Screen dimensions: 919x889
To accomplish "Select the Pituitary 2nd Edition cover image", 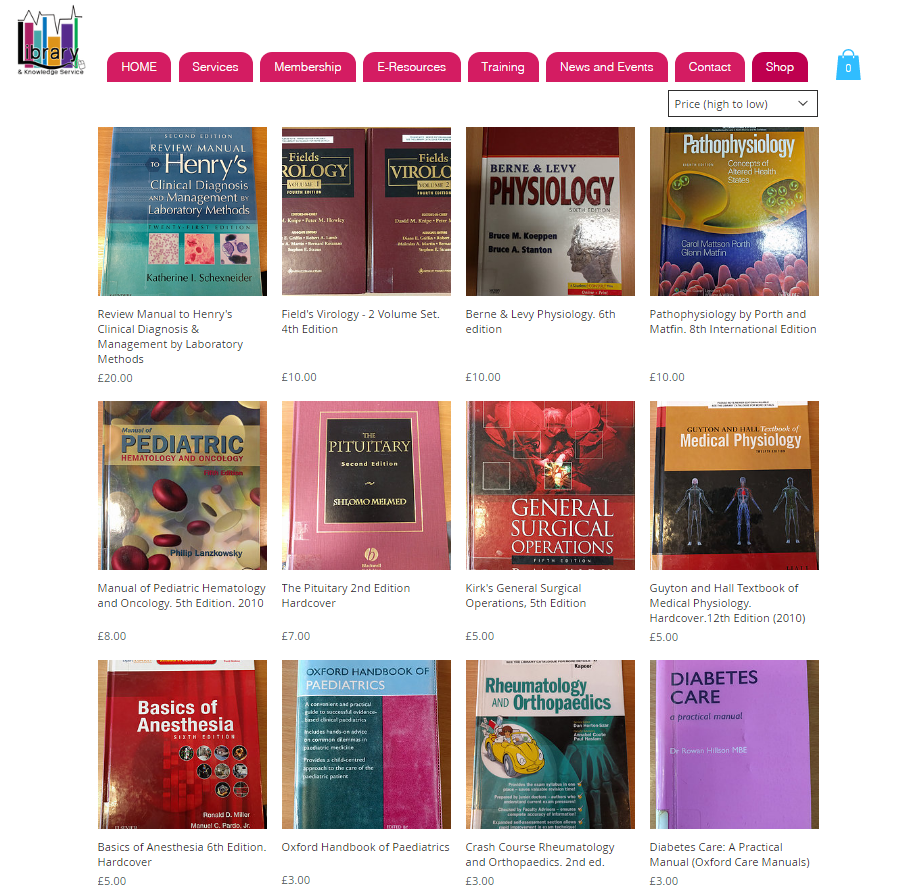I will (x=366, y=485).
